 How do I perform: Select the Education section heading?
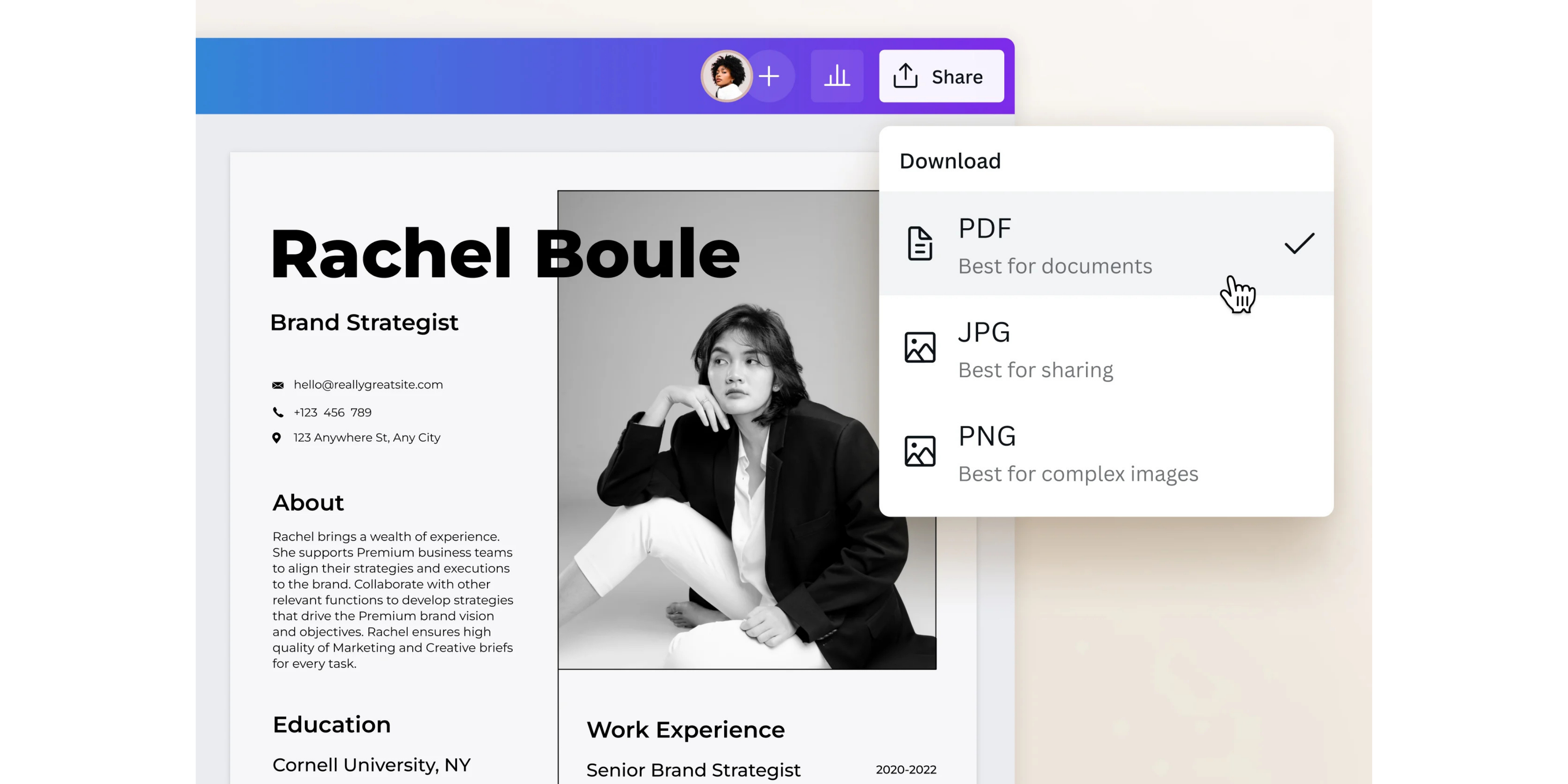pyautogui.click(x=332, y=724)
